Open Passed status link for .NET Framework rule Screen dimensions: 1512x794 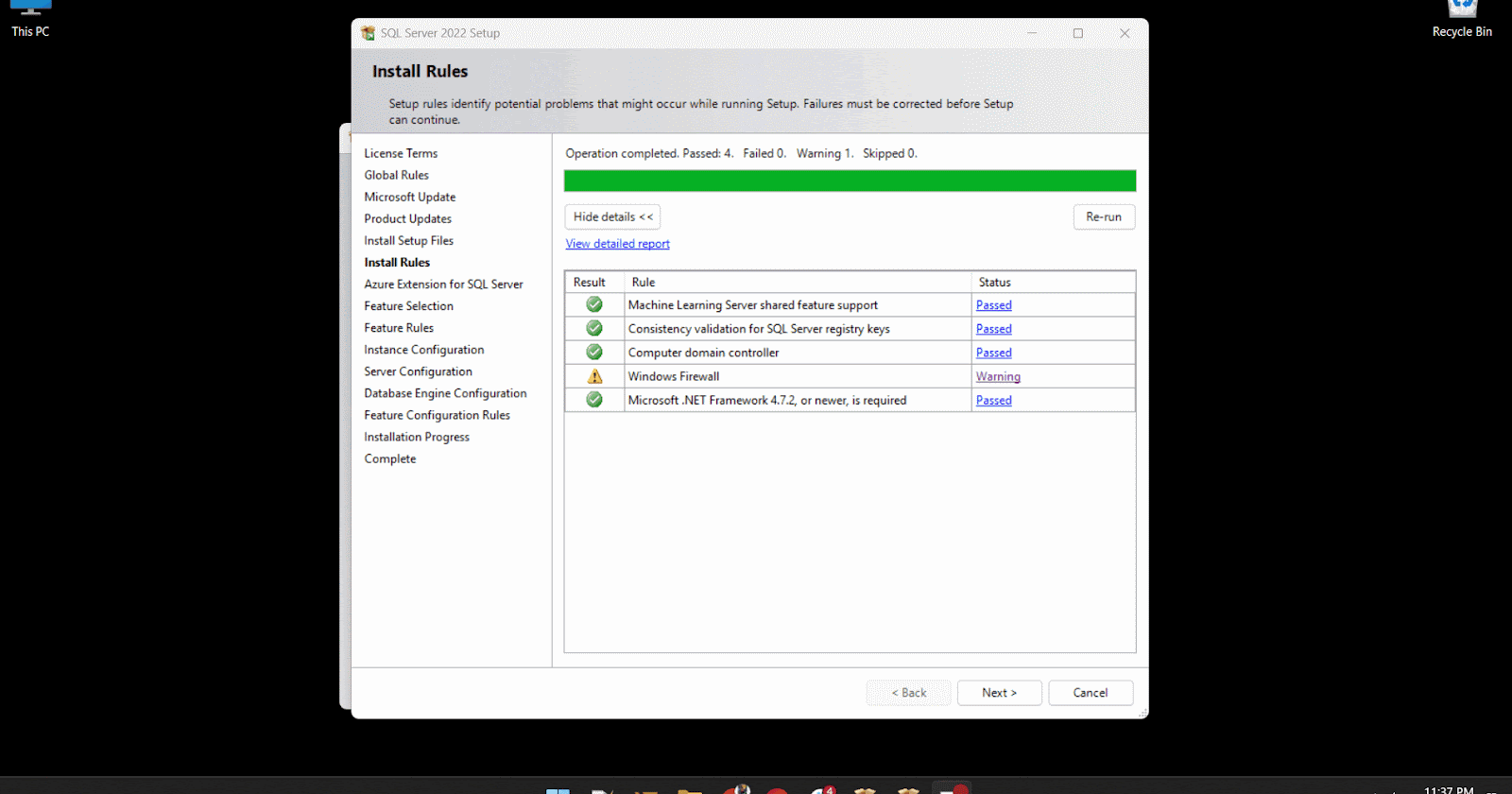(993, 401)
